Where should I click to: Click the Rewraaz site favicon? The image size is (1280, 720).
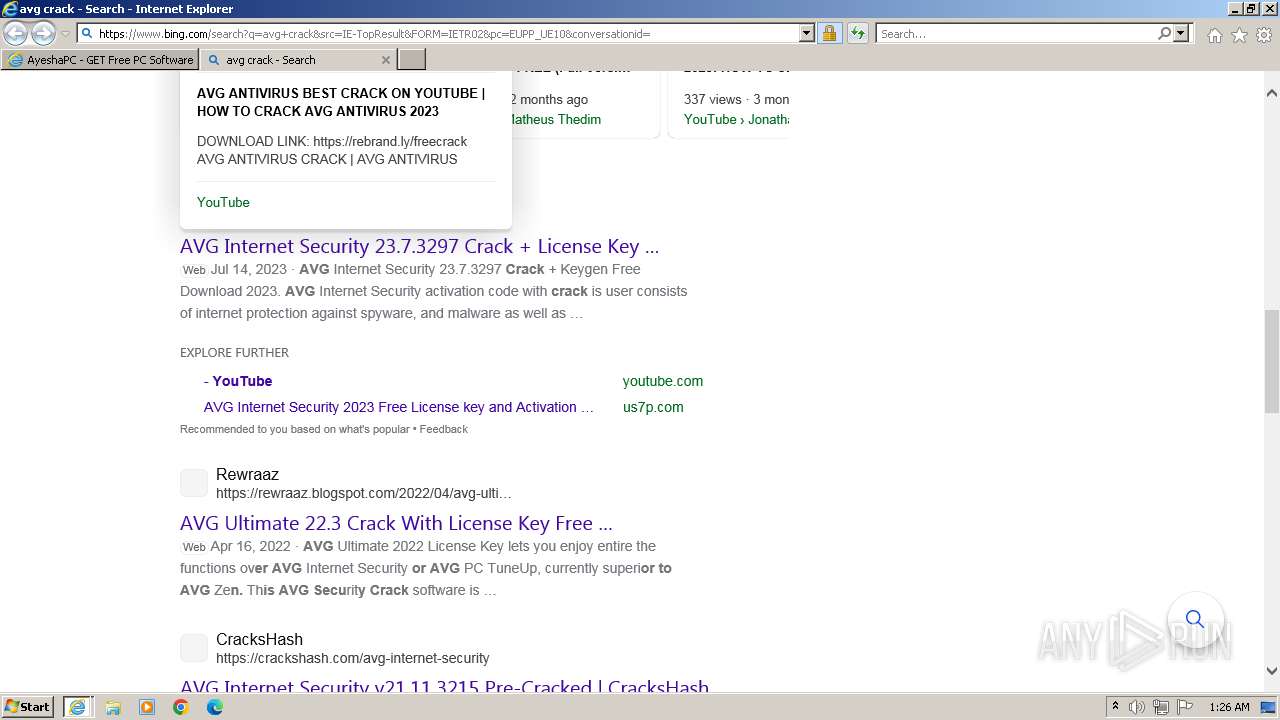tap(194, 483)
